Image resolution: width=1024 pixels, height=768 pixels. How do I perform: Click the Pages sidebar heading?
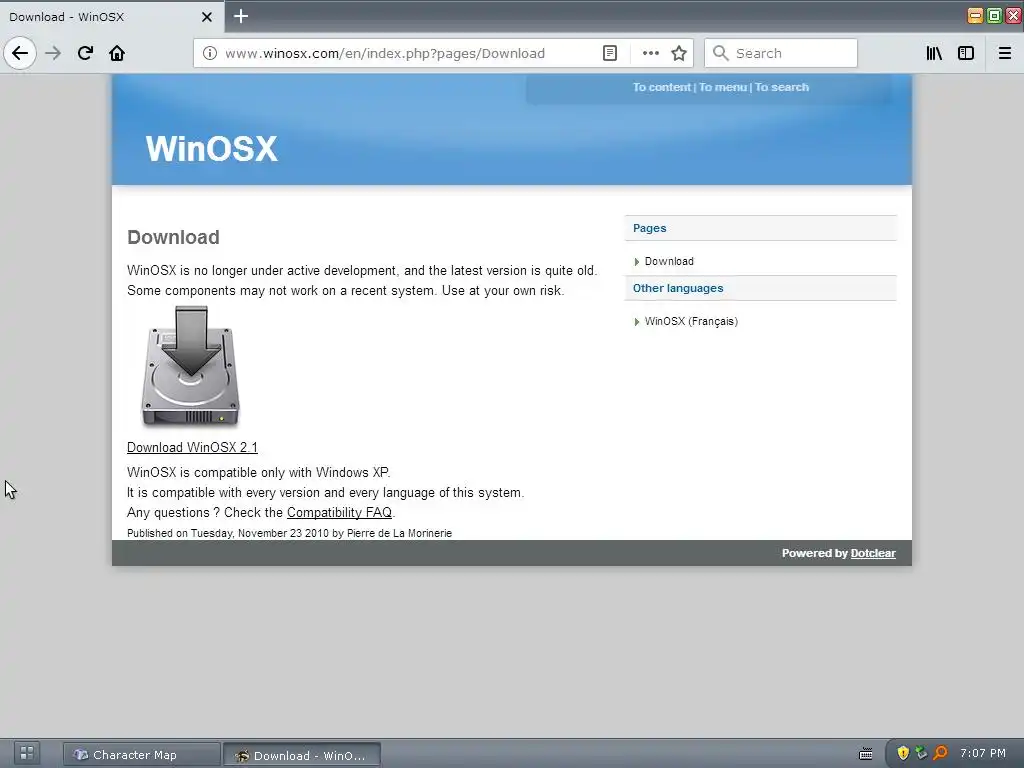[649, 228]
